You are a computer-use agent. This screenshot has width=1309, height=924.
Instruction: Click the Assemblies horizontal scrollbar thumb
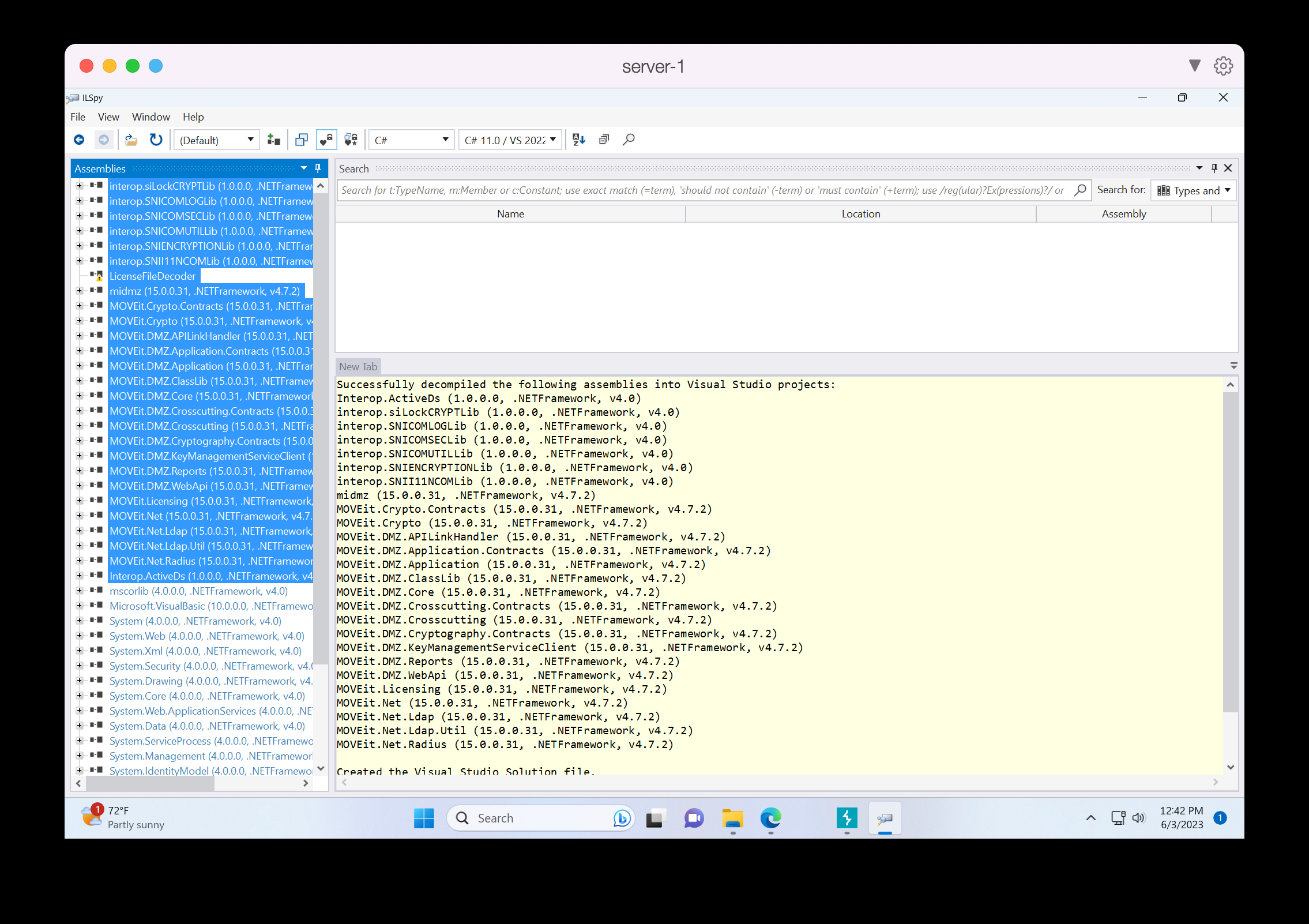click(x=150, y=783)
